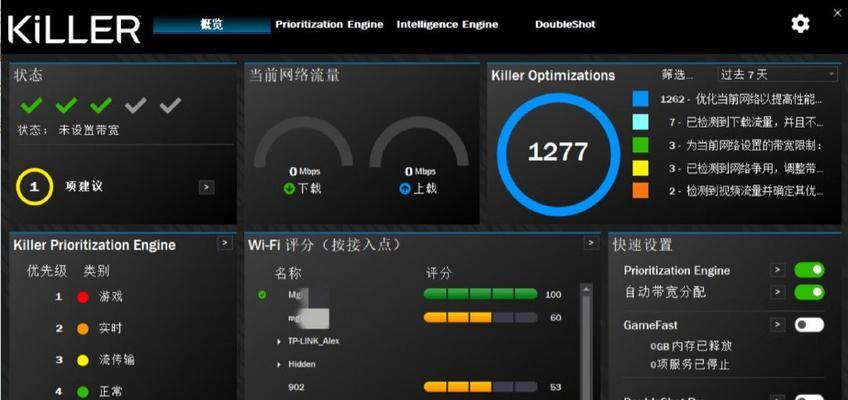Click the 流传输 category label
Screen dimensions: 848x400
[117, 360]
